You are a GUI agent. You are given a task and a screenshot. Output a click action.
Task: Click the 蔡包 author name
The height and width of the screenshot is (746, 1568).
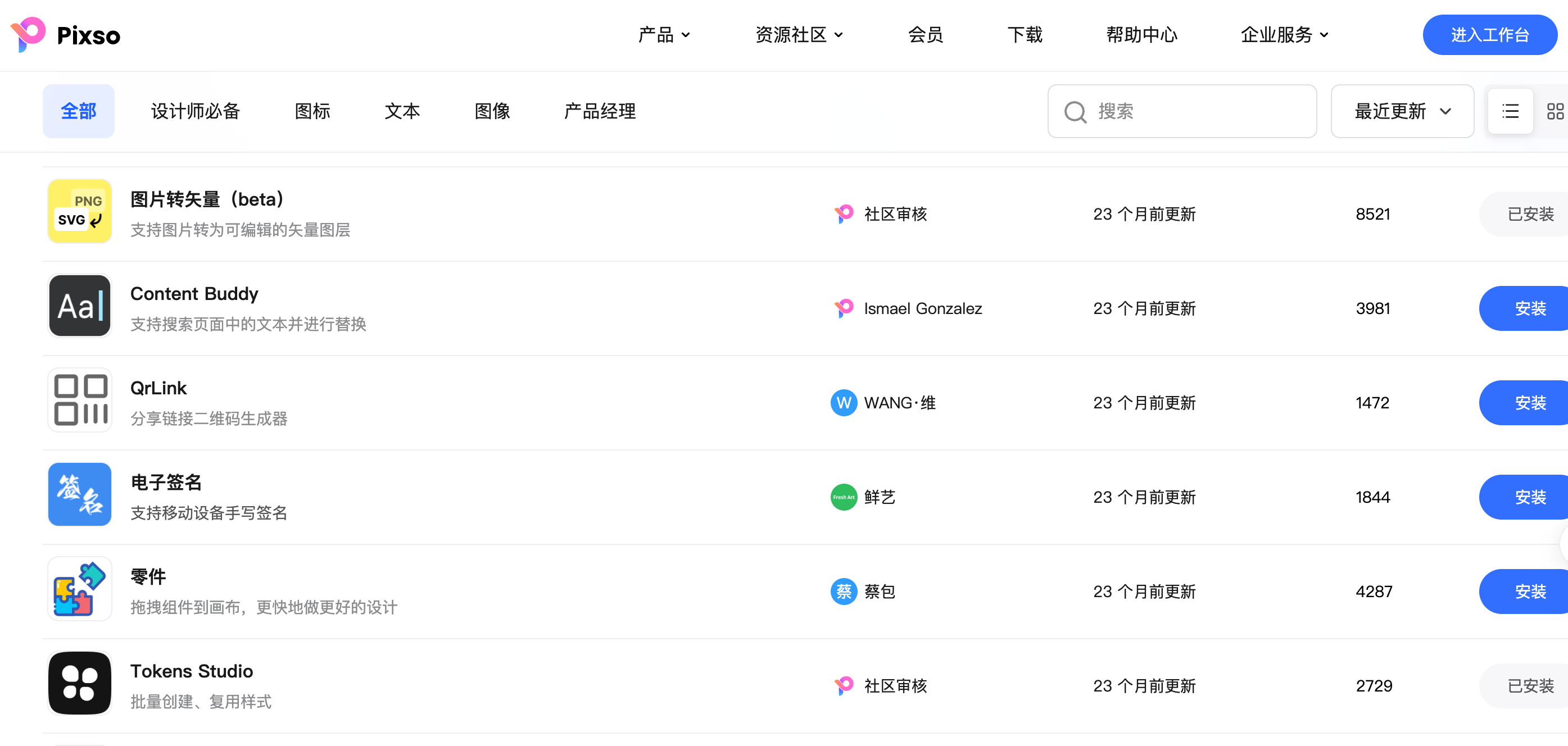pyautogui.click(x=880, y=592)
